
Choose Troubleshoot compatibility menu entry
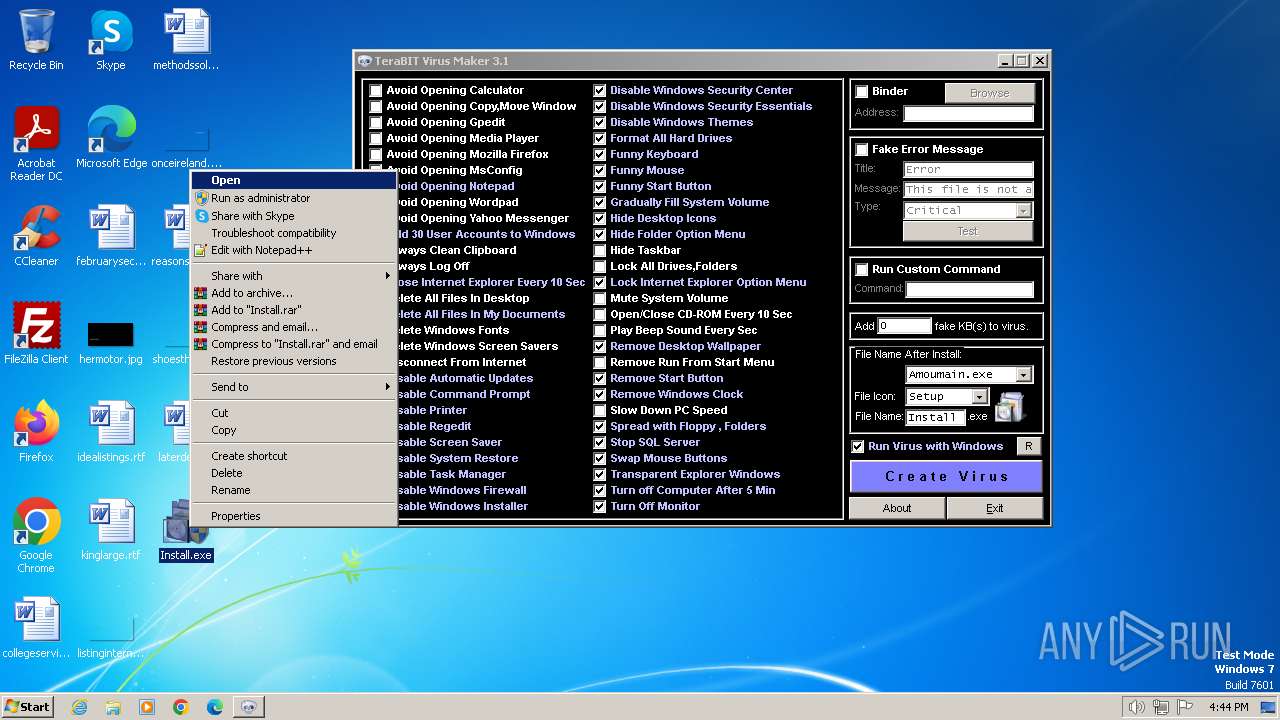coord(294,233)
